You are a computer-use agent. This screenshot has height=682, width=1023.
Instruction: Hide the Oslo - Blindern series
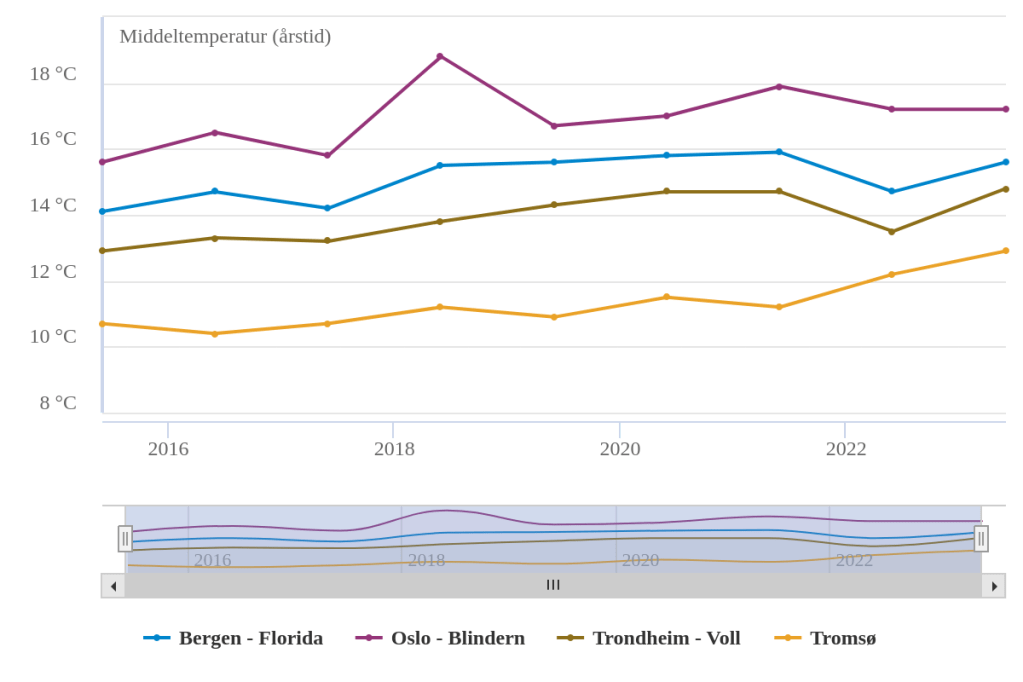457,638
